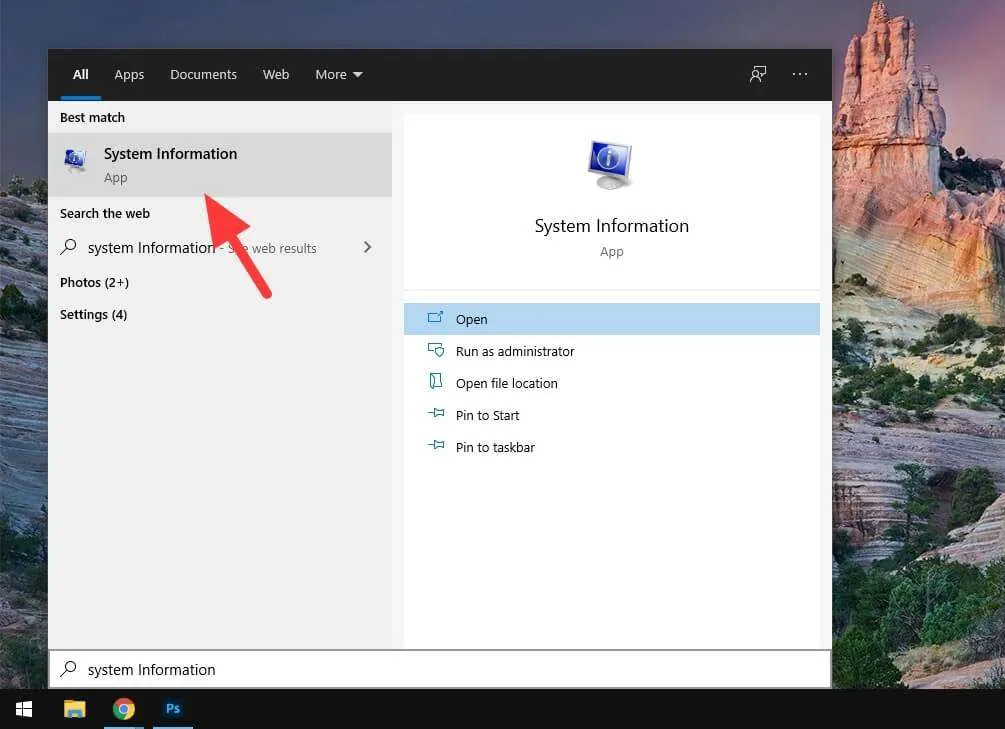The width and height of the screenshot is (1005, 729).
Task: Open Photoshop from the taskbar
Action: pyautogui.click(x=173, y=709)
